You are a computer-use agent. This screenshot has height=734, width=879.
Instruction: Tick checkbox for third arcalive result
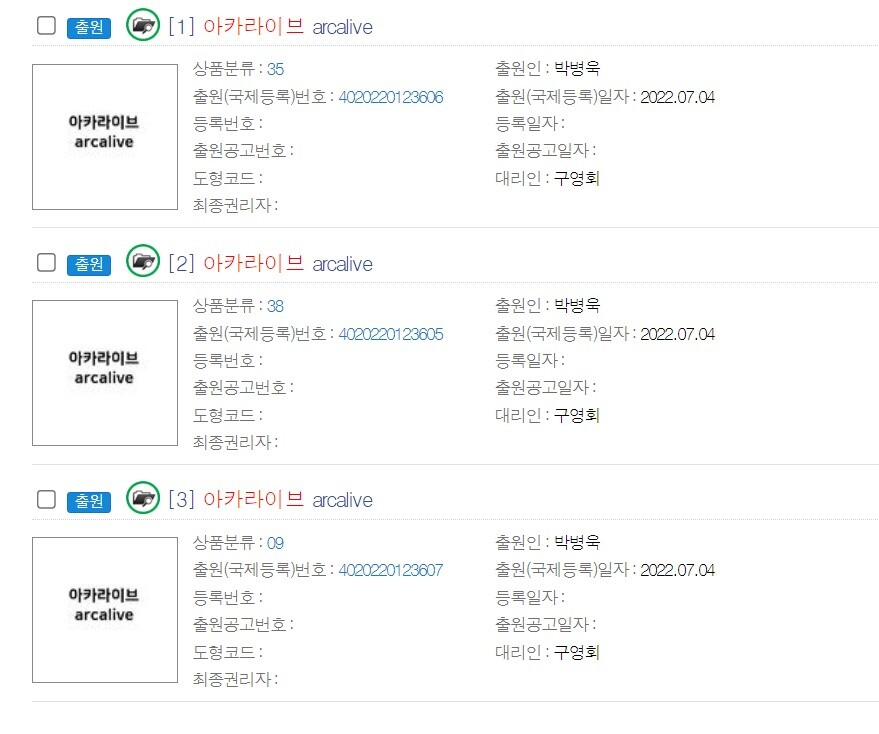46,499
